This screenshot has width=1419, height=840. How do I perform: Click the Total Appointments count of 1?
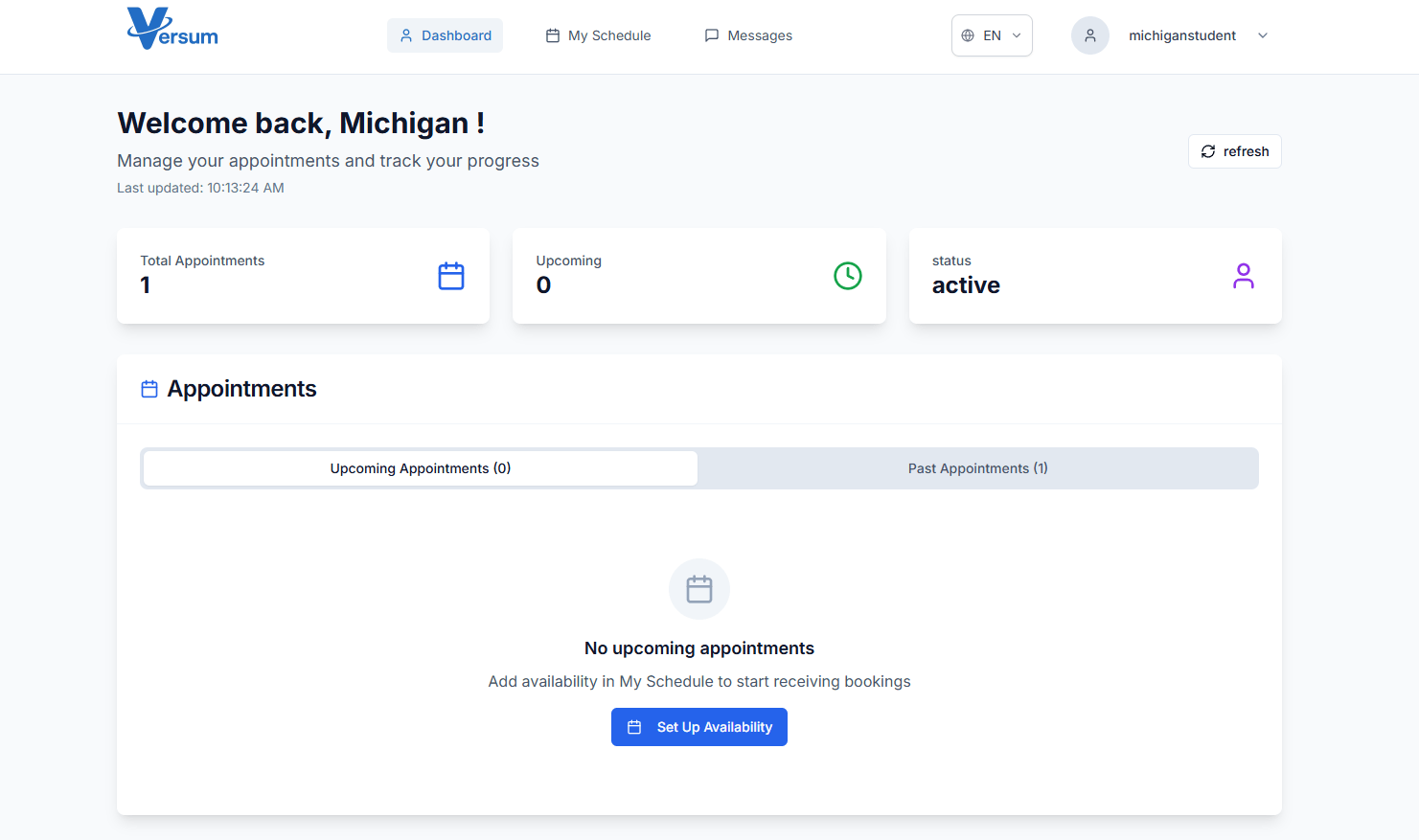(146, 285)
